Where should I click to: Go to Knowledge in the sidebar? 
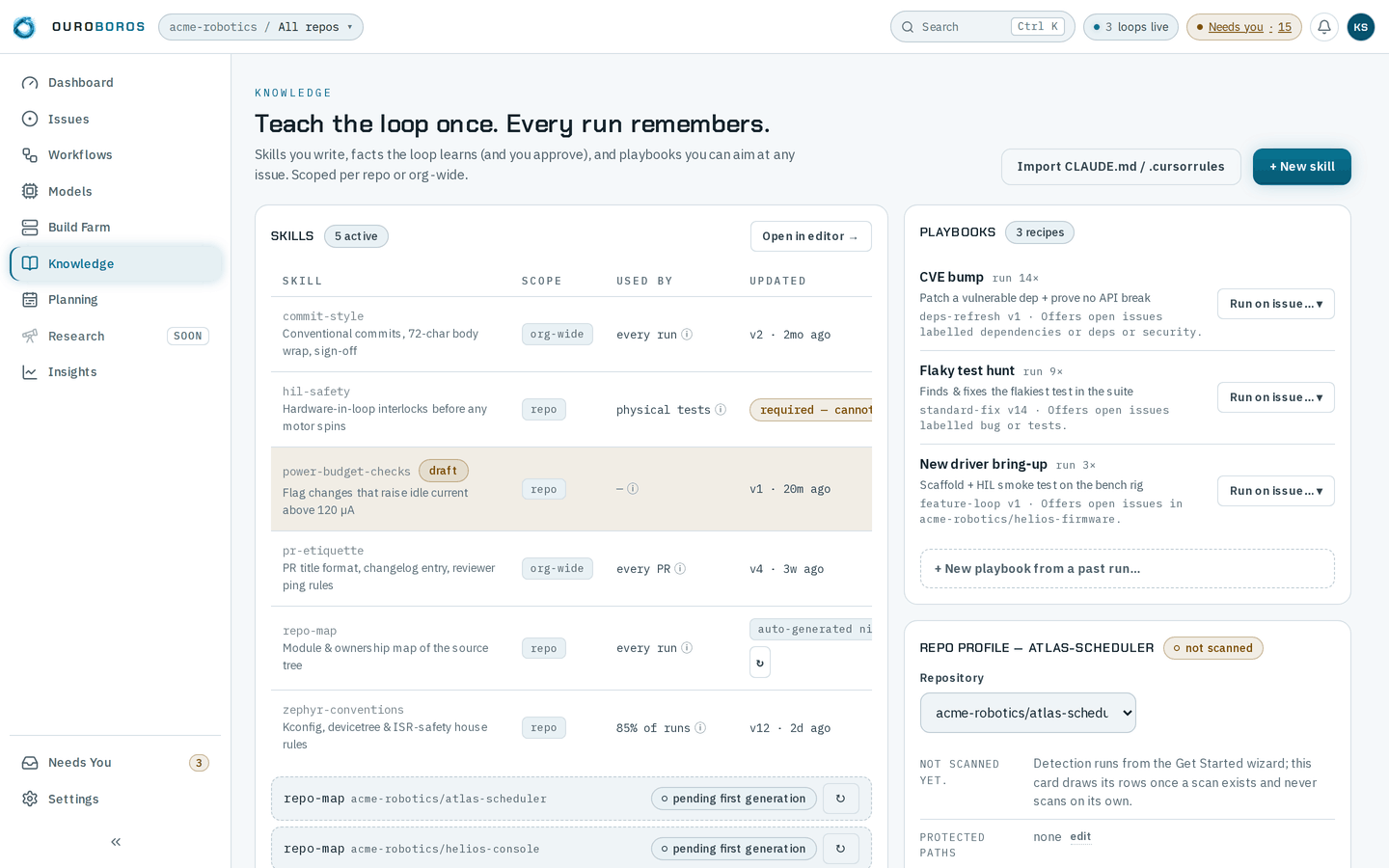117,263
